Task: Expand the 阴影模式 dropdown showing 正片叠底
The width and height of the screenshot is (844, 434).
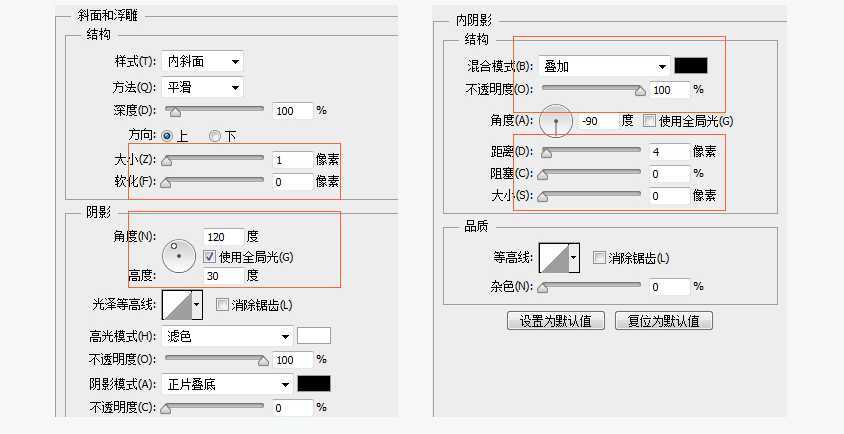Action: 228,384
